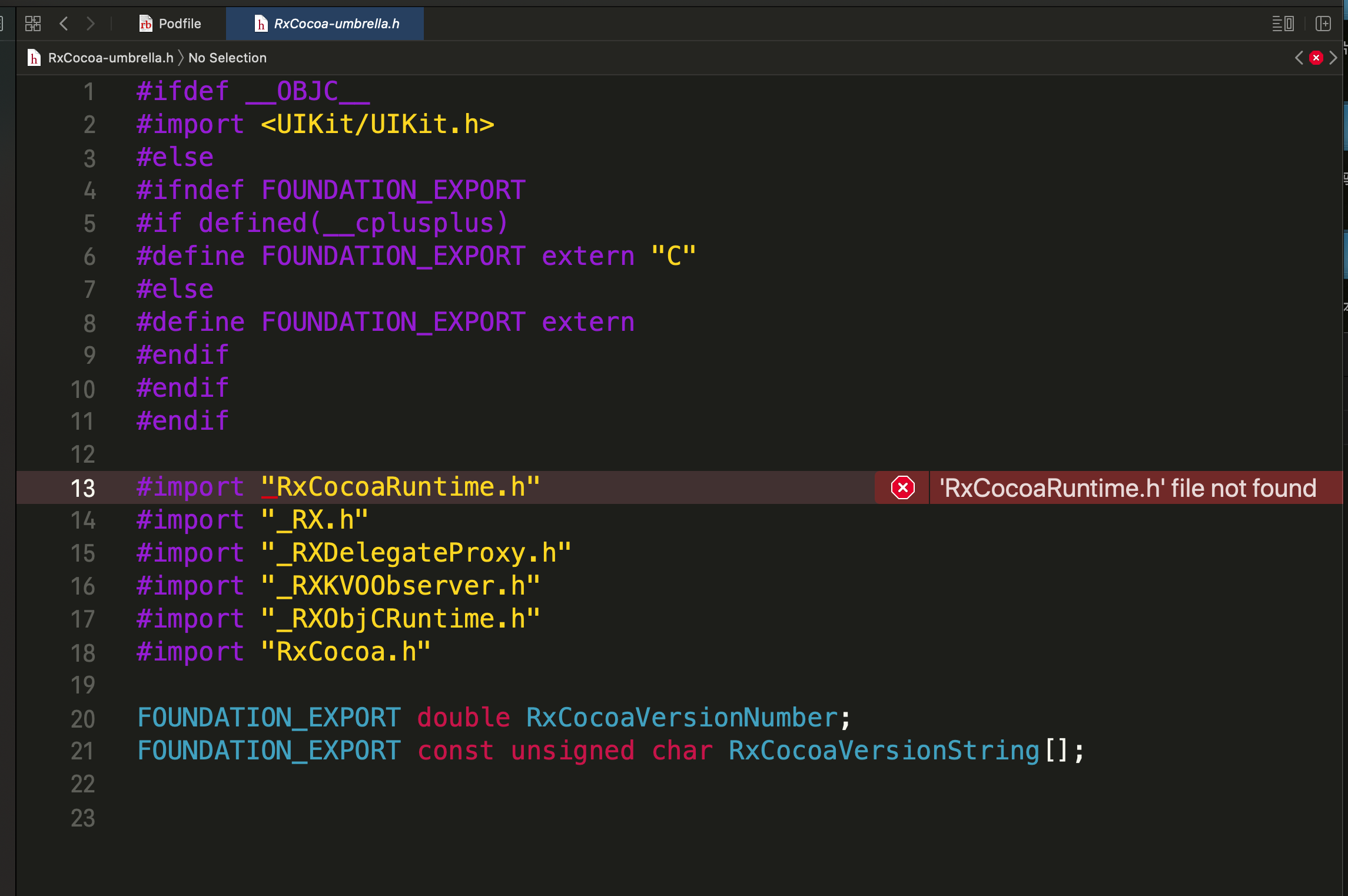
Task: Click line number 13 in the gutter
Action: 83,488
